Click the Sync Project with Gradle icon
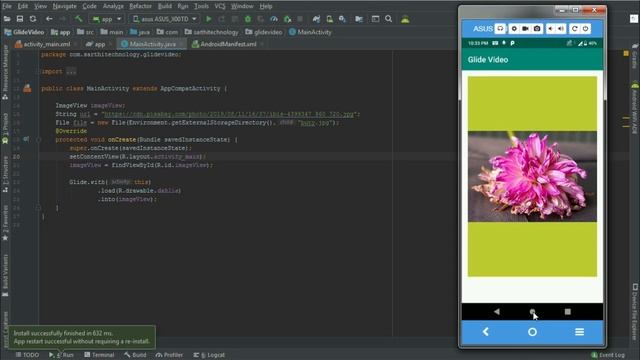 tap(316, 19)
